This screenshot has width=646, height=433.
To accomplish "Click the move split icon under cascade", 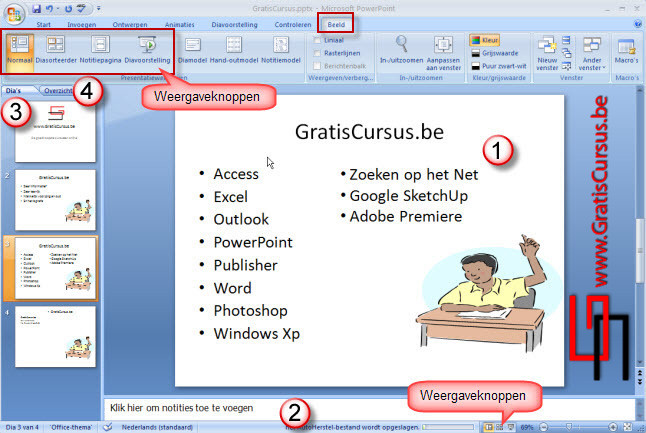I will coord(566,66).
